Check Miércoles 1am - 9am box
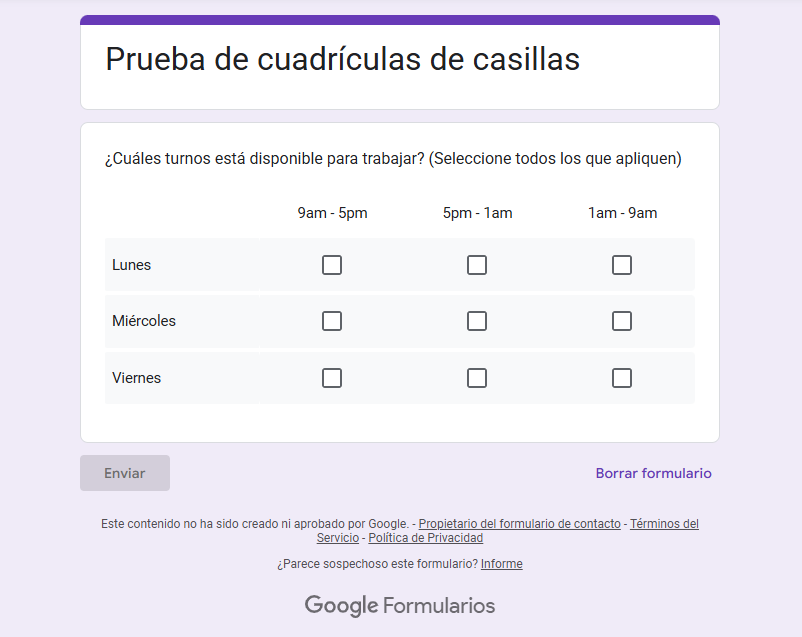 click(x=622, y=321)
